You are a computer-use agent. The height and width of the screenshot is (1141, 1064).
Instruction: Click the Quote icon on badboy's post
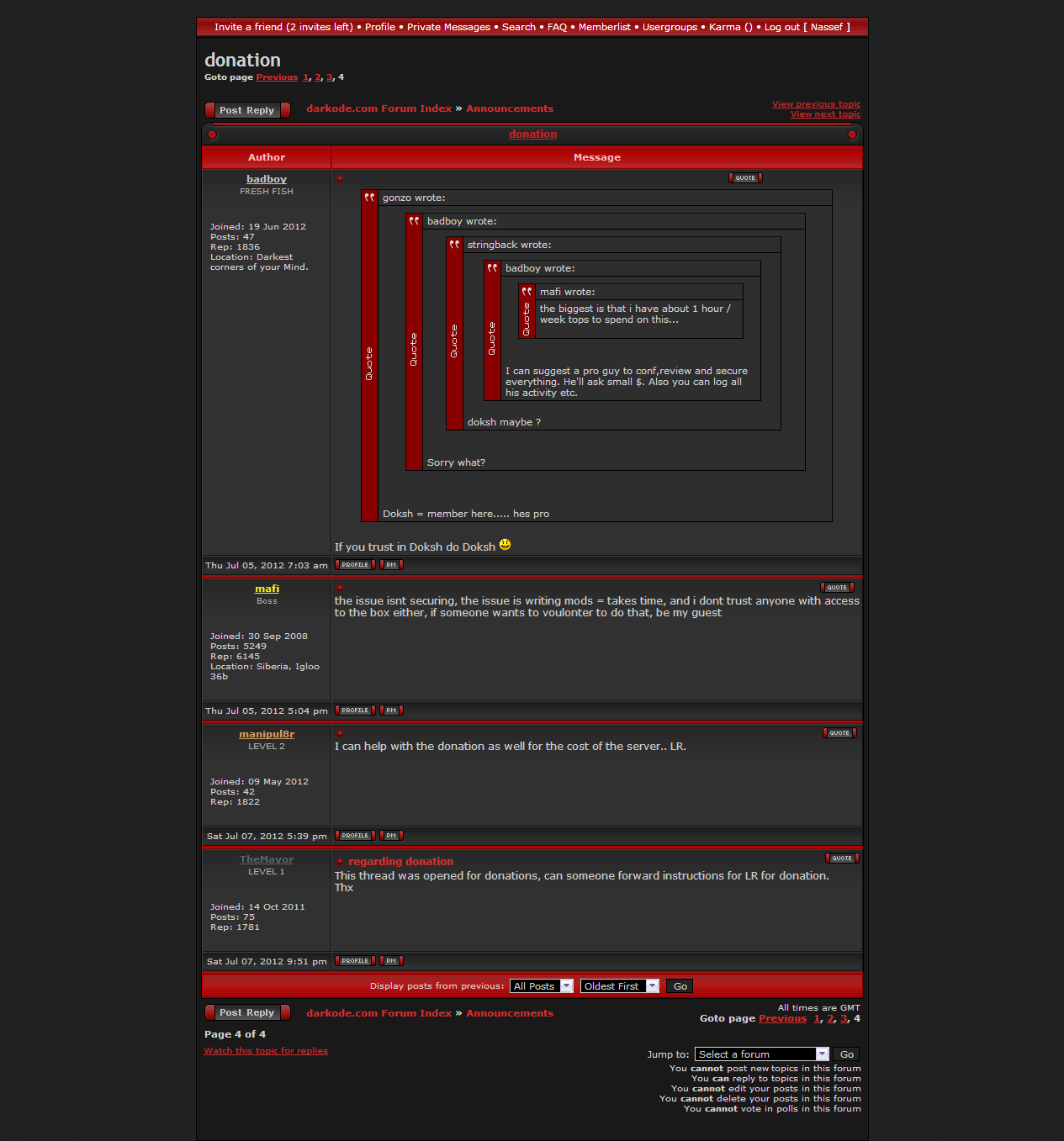tap(745, 178)
